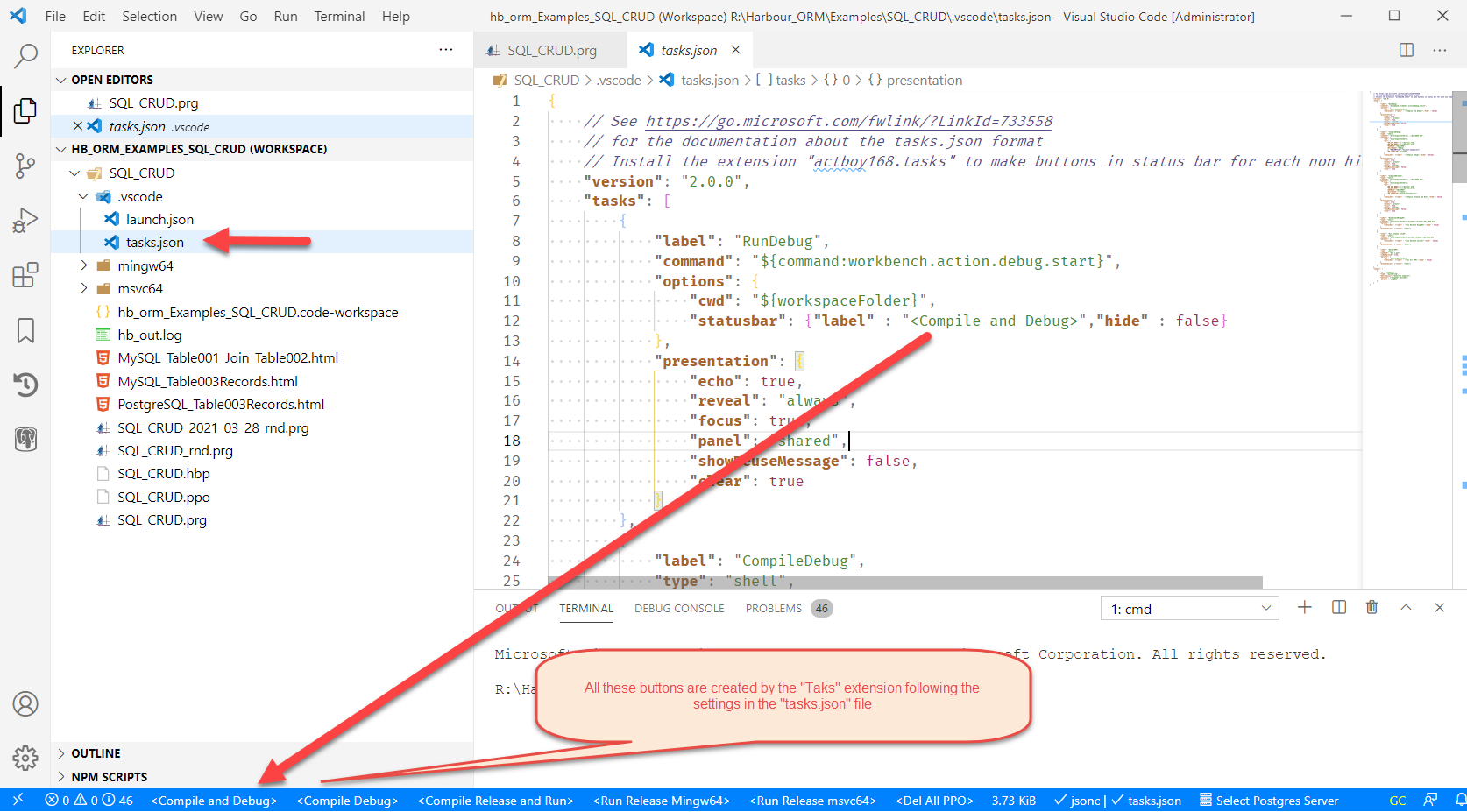Image resolution: width=1467 pixels, height=812 pixels.
Task: Click the <Compile and Debug> status bar button
Action: click(214, 801)
